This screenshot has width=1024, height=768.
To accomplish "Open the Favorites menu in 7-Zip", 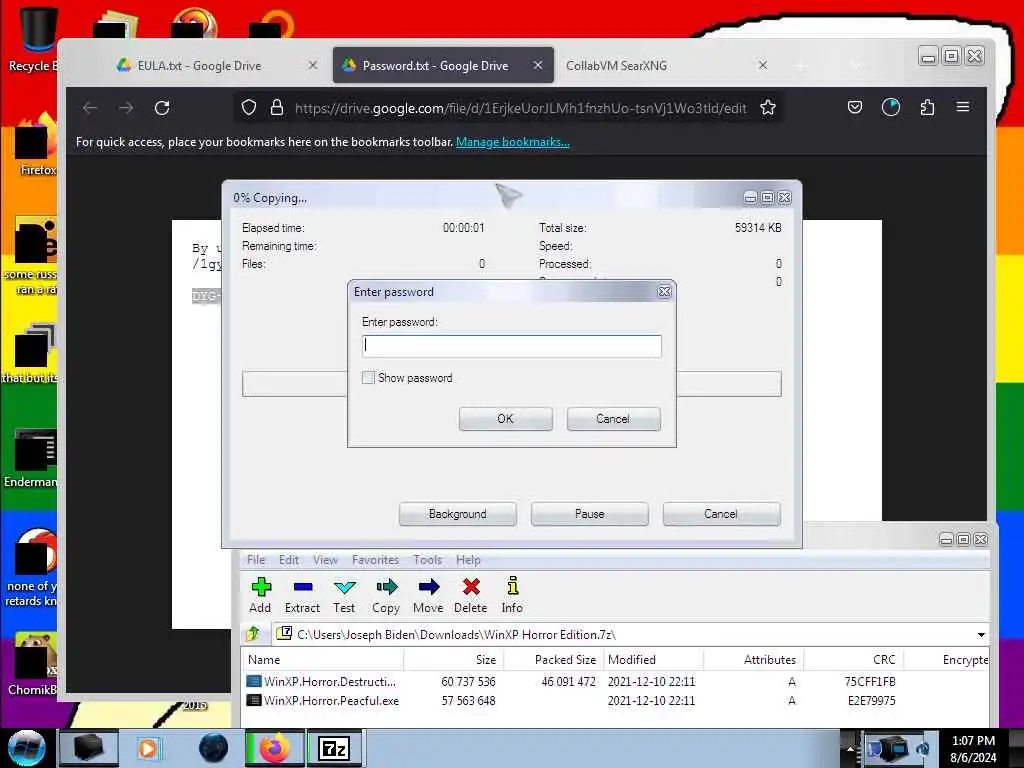I will point(376,560).
